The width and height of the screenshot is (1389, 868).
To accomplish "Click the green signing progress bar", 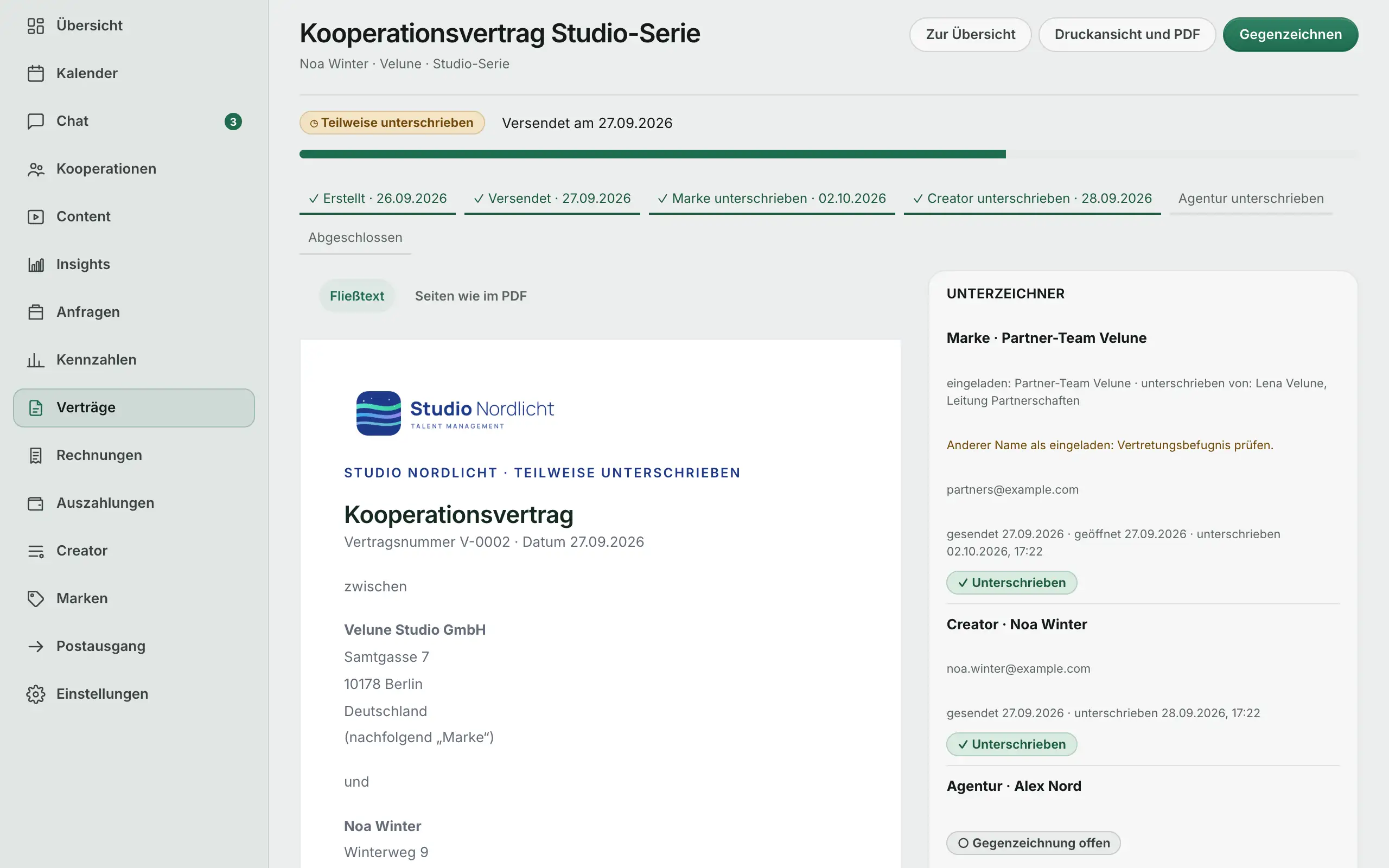I will point(653,154).
